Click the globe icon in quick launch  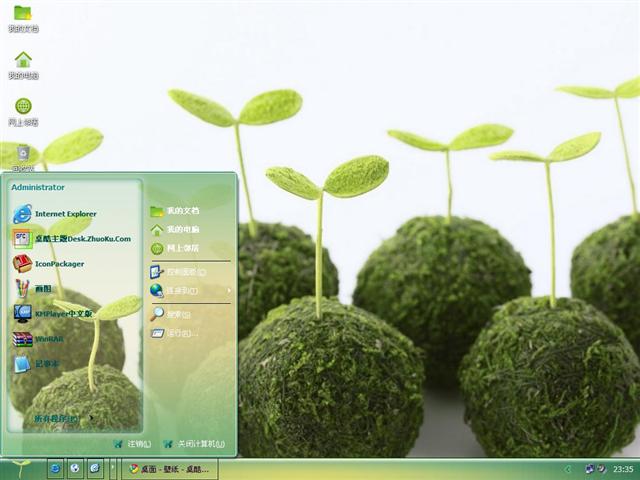75,468
